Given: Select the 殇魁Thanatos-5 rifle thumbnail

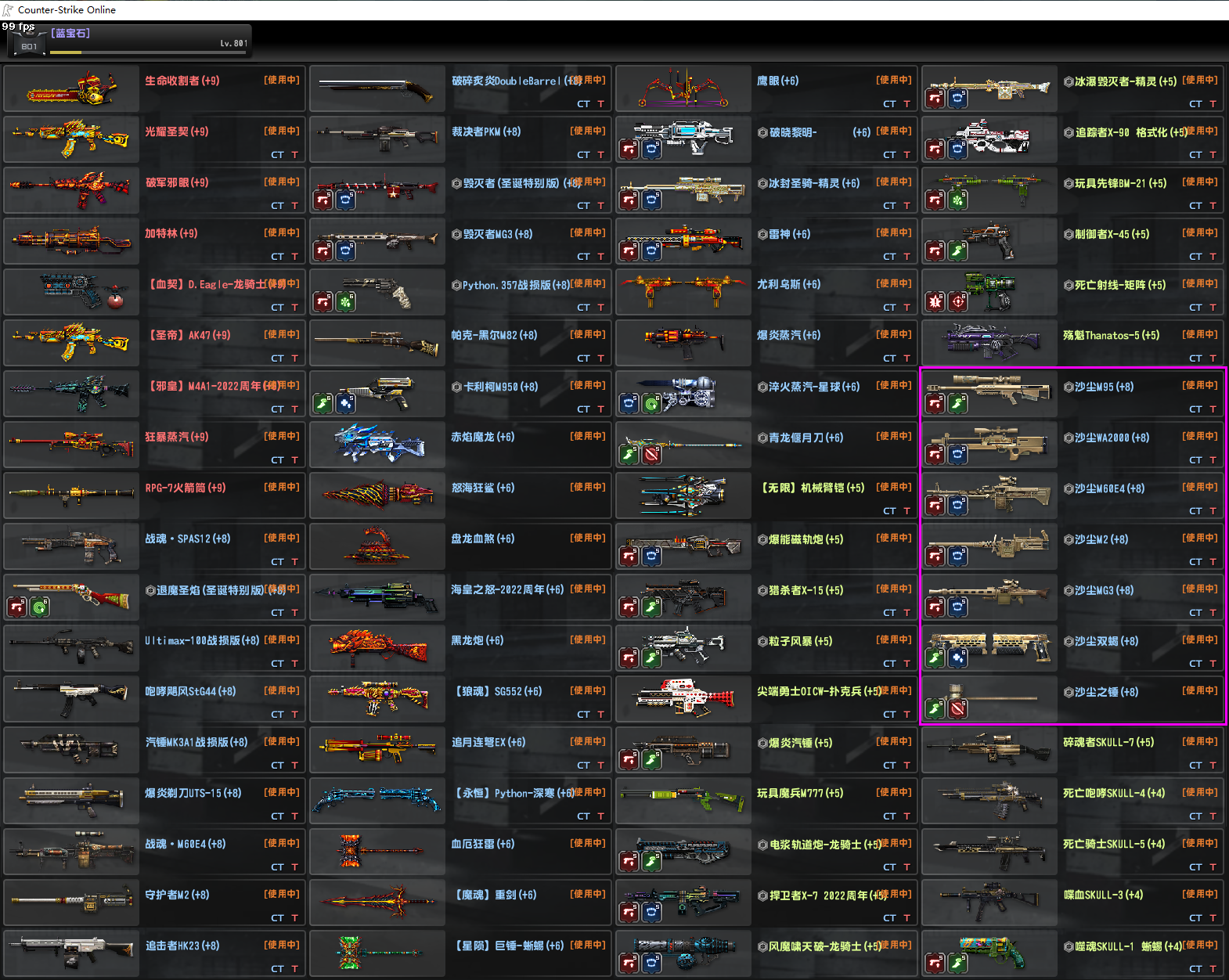Looking at the screenshot, I should point(989,343).
